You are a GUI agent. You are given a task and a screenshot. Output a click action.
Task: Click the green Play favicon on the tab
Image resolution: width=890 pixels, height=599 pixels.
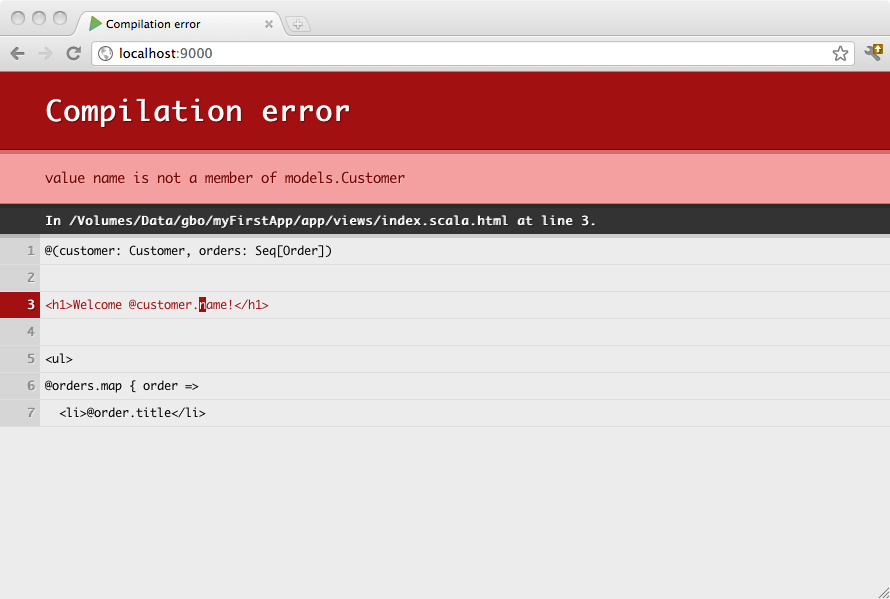pos(94,23)
